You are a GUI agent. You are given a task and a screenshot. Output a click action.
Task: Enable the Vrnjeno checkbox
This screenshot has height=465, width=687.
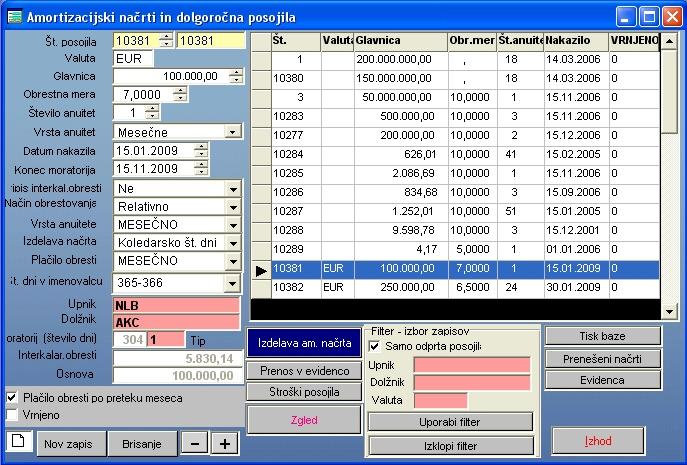(12, 414)
